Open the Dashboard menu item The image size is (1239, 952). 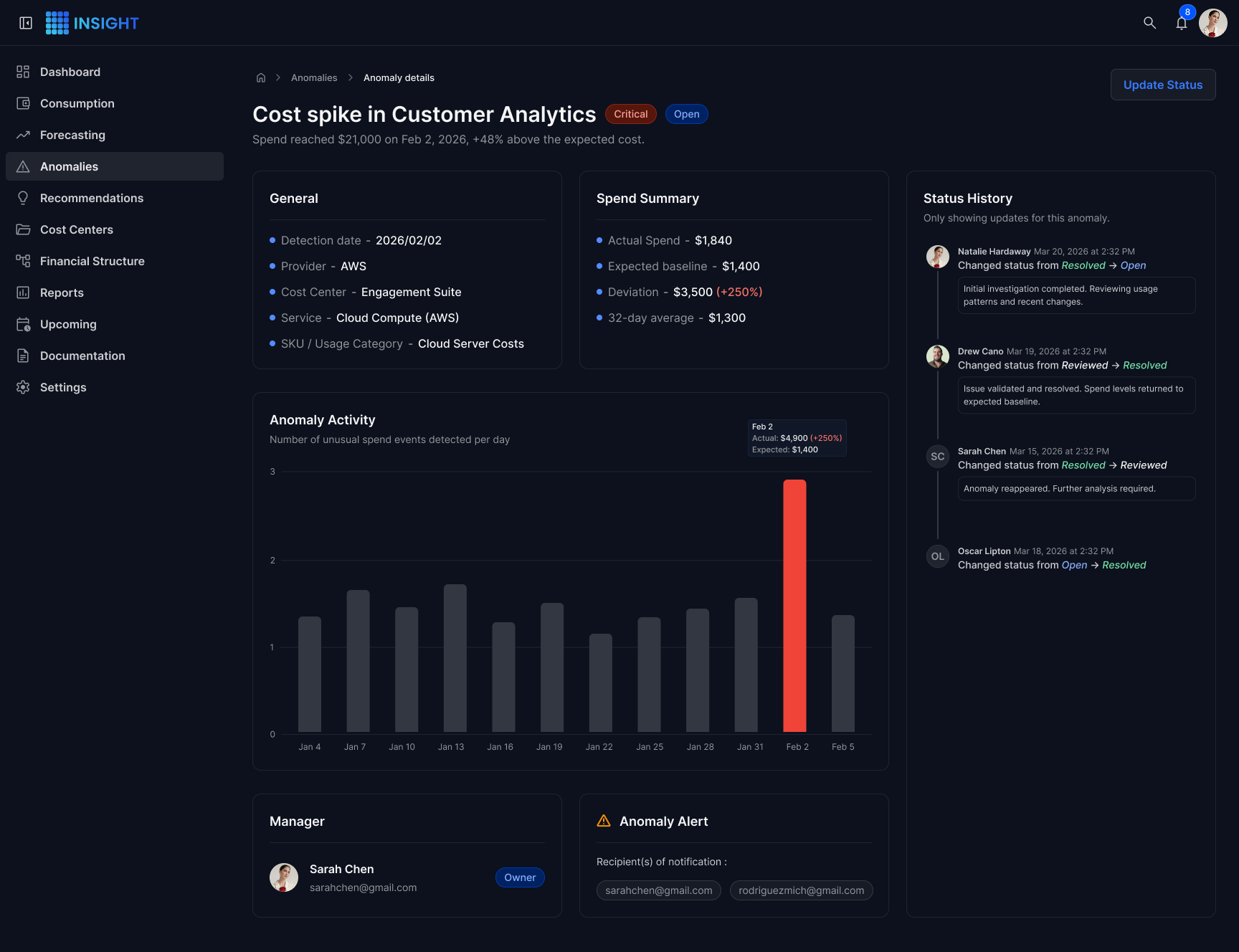point(115,72)
